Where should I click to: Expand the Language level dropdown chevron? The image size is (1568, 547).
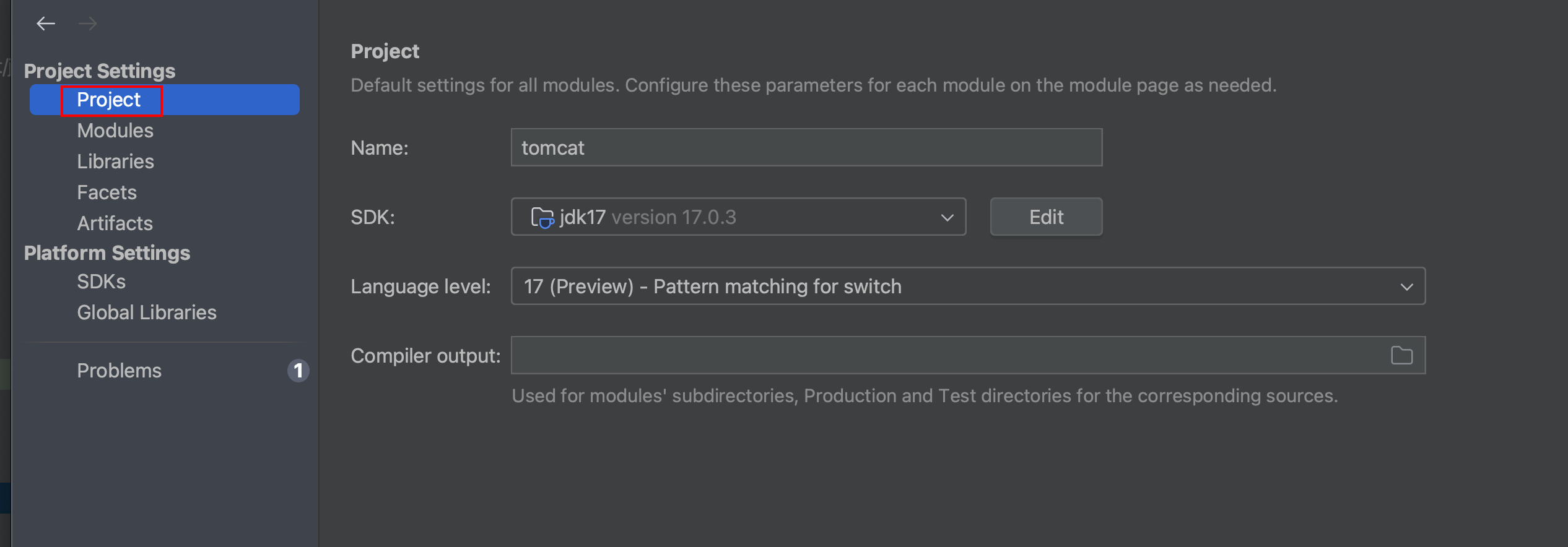click(1406, 287)
